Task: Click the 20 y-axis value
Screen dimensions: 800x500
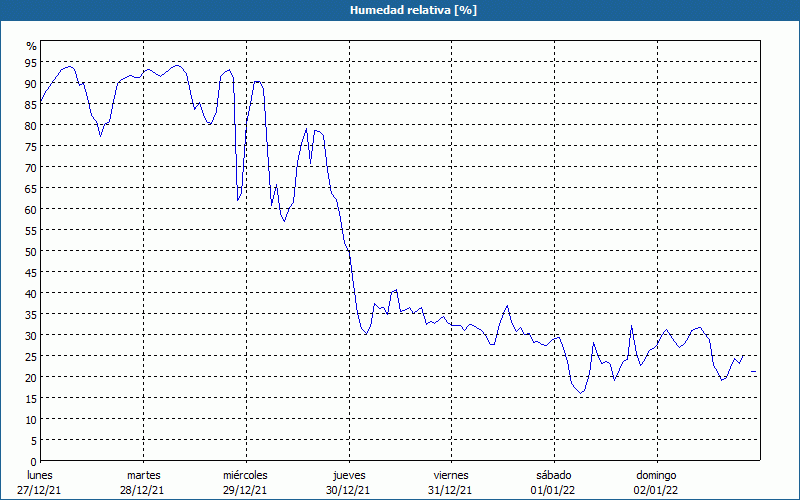Action: tap(31, 378)
